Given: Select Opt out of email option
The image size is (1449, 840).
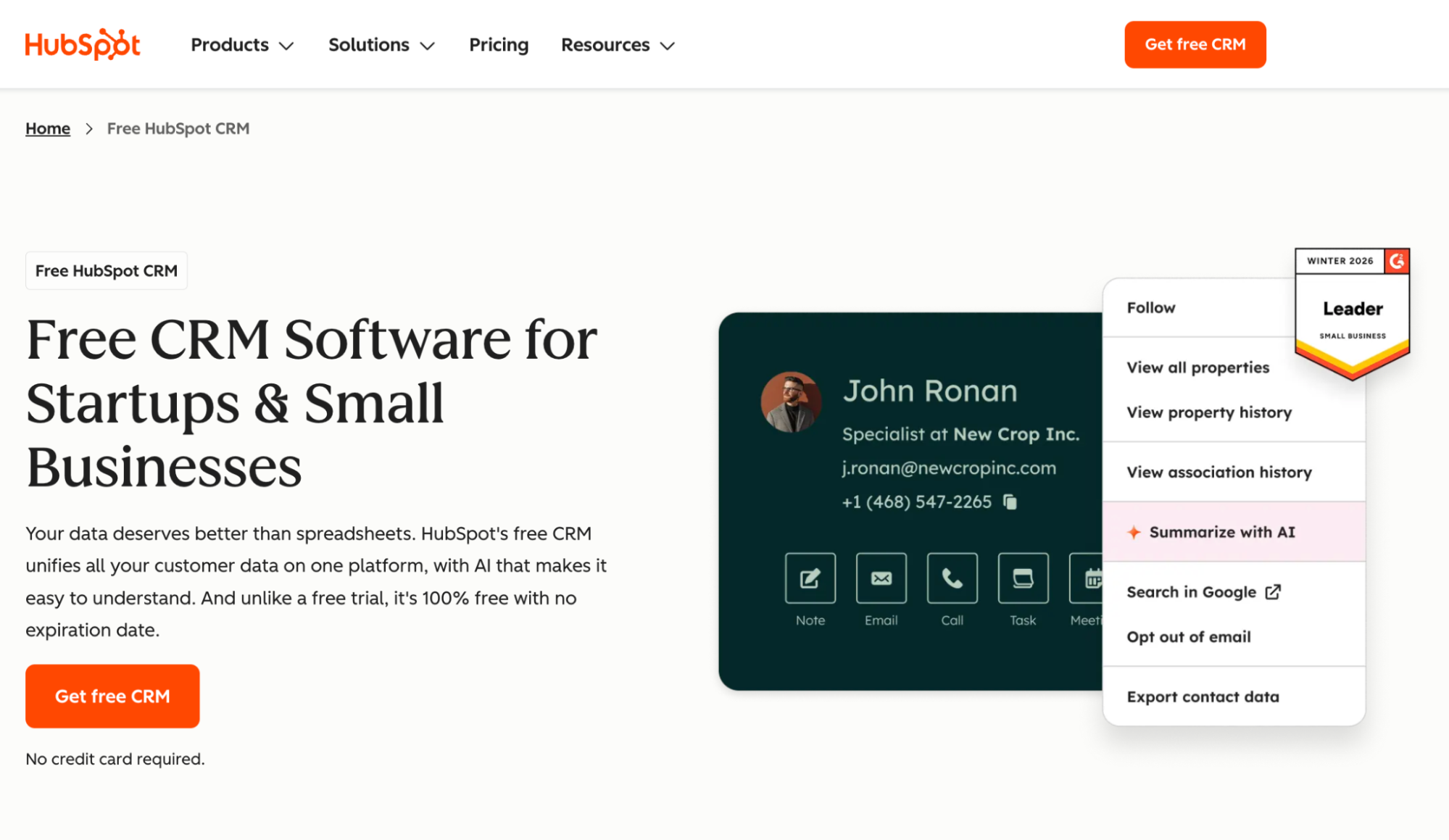Looking at the screenshot, I should pyautogui.click(x=1189, y=637).
